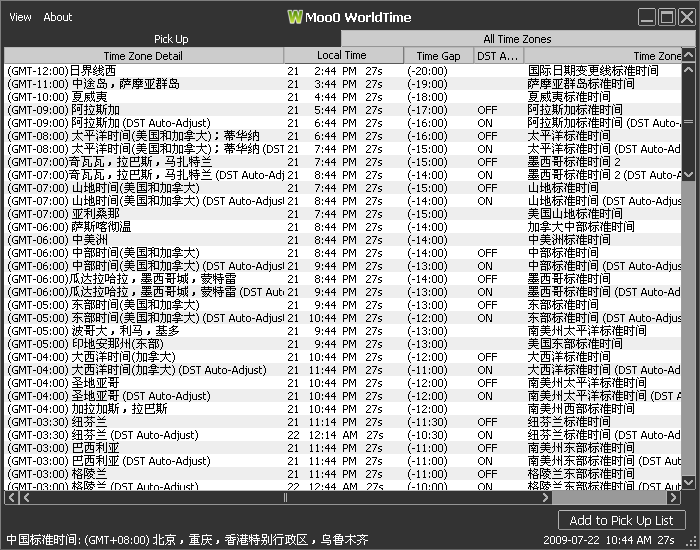Click the time zone name 萨摩亚群岛标准时间

click(581, 83)
